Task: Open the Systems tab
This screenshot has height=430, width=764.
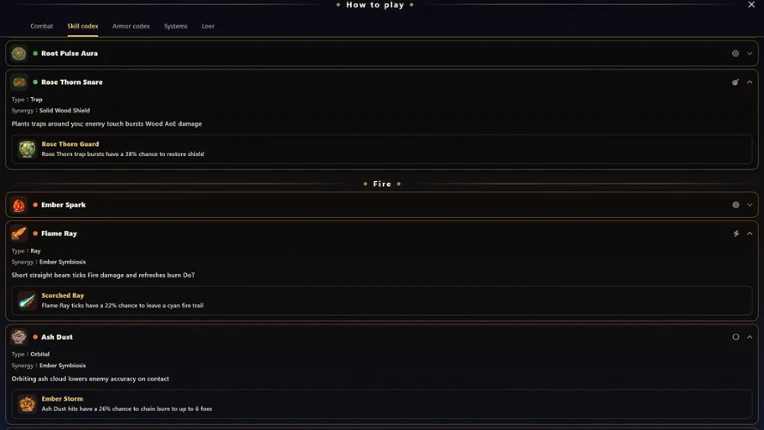Action: 175,26
